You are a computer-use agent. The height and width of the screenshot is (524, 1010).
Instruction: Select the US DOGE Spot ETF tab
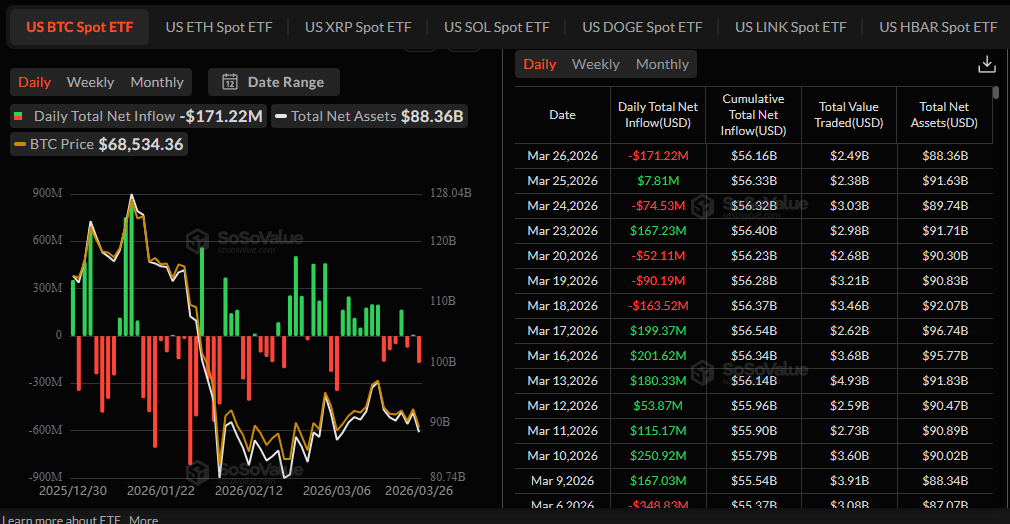pyautogui.click(x=642, y=27)
